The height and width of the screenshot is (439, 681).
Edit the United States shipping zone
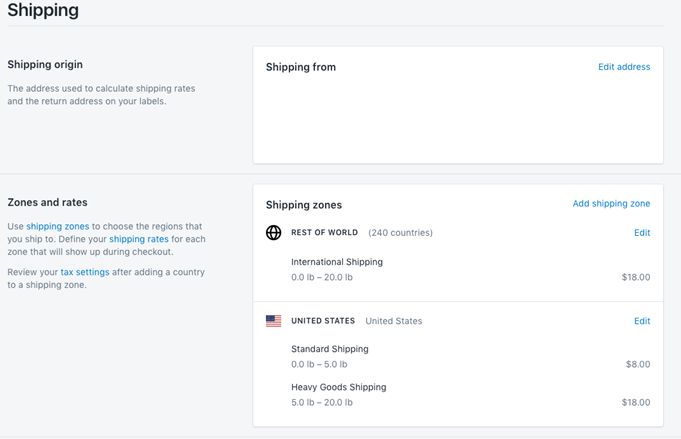tap(642, 321)
